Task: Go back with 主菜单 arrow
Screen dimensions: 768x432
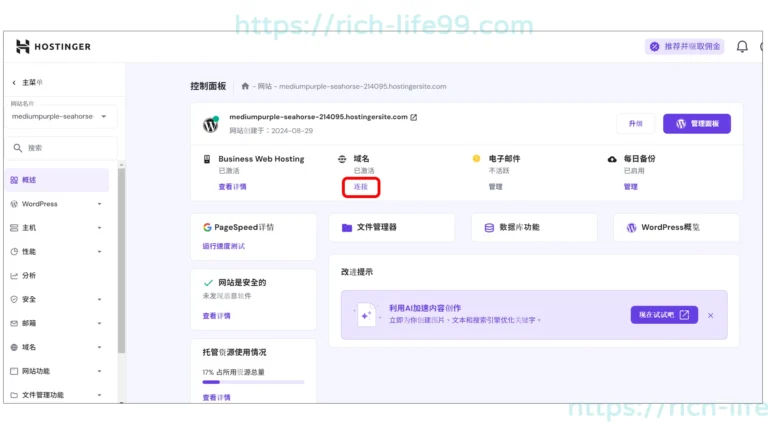Action: coord(14,83)
